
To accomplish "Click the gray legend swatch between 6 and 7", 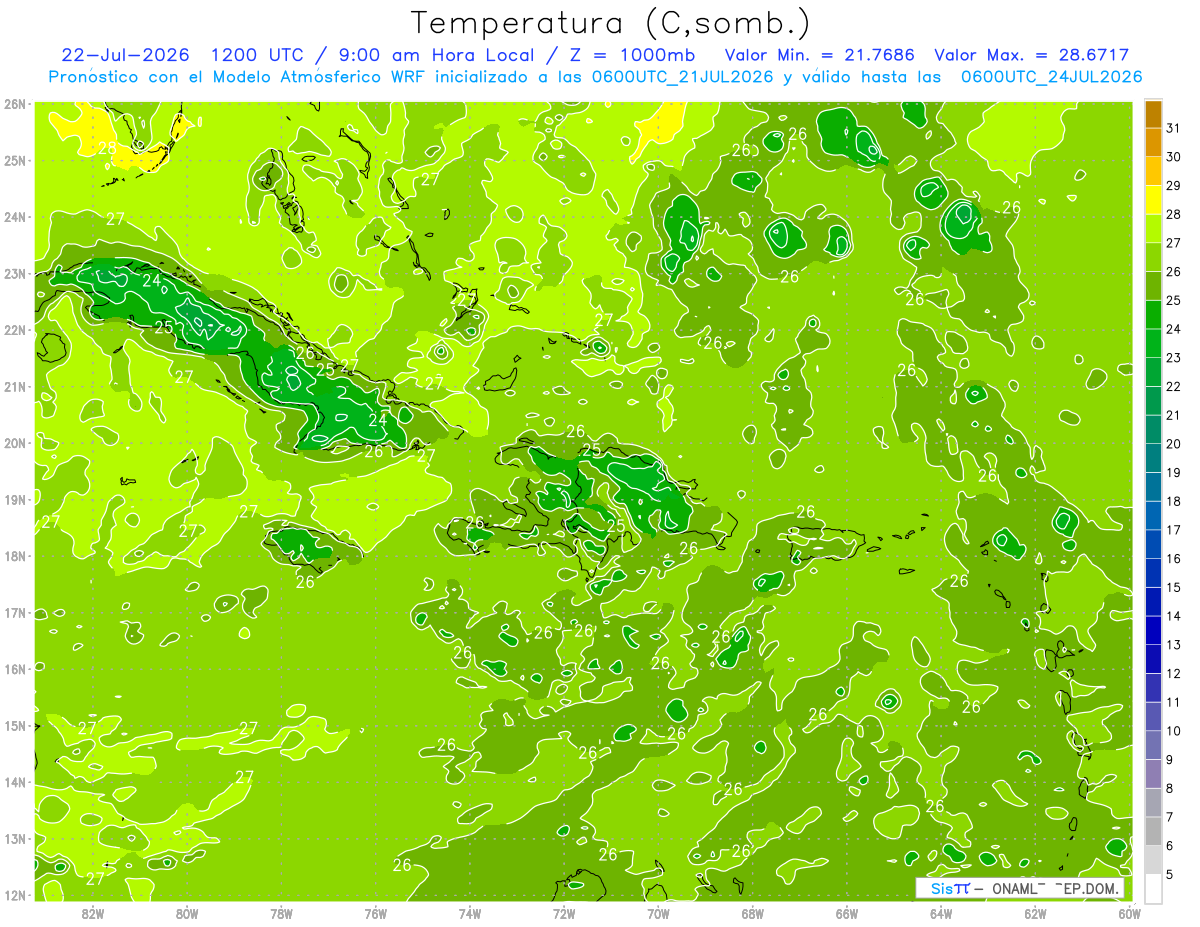I will (x=1153, y=831).
